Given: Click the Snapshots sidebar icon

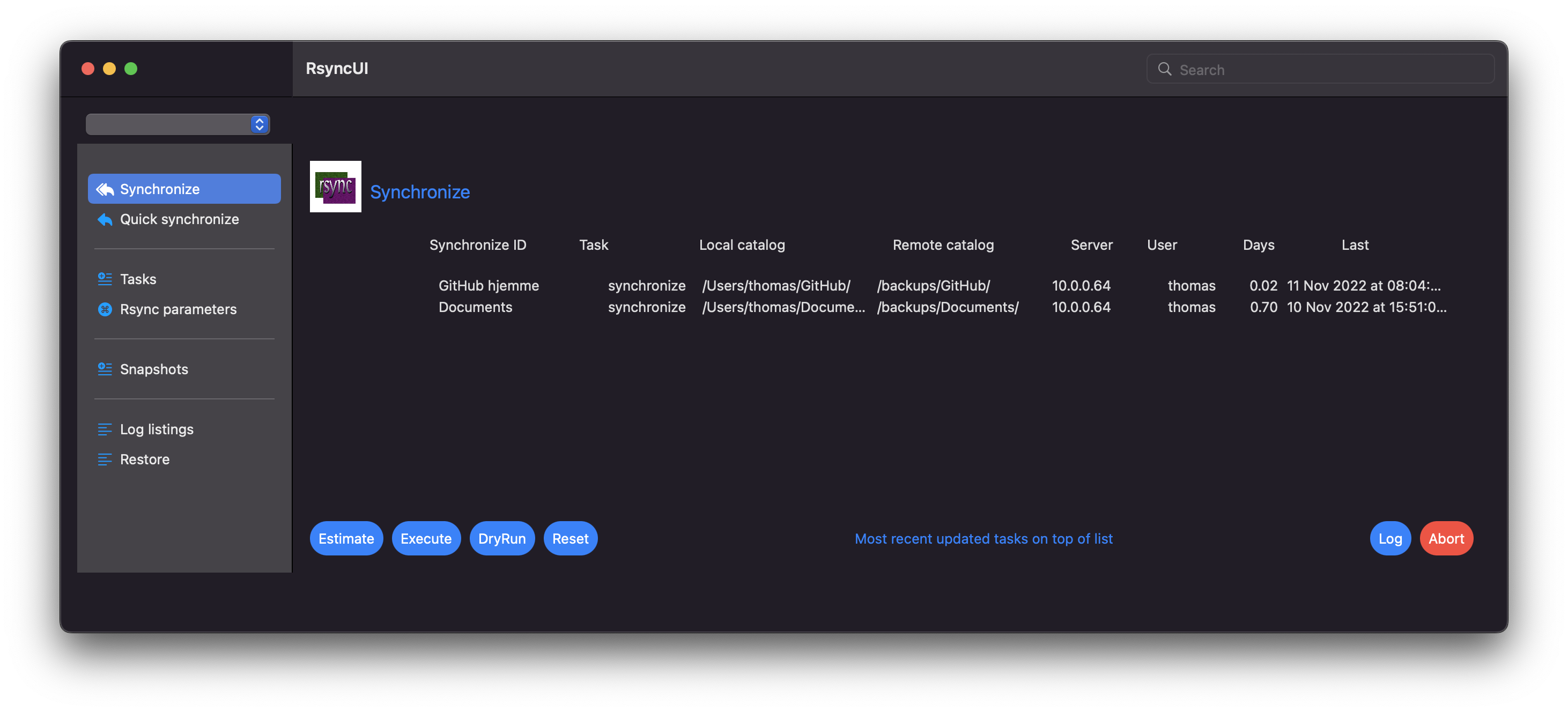Looking at the screenshot, I should [105, 369].
